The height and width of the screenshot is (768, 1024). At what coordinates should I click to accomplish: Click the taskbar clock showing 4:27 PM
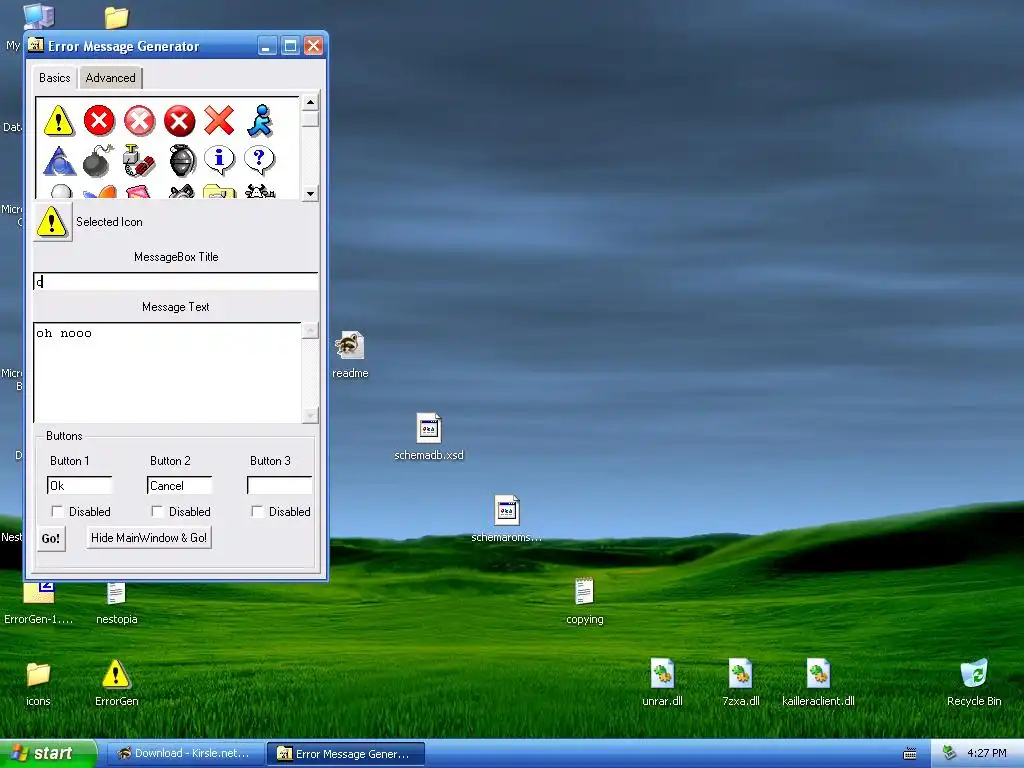pos(987,754)
